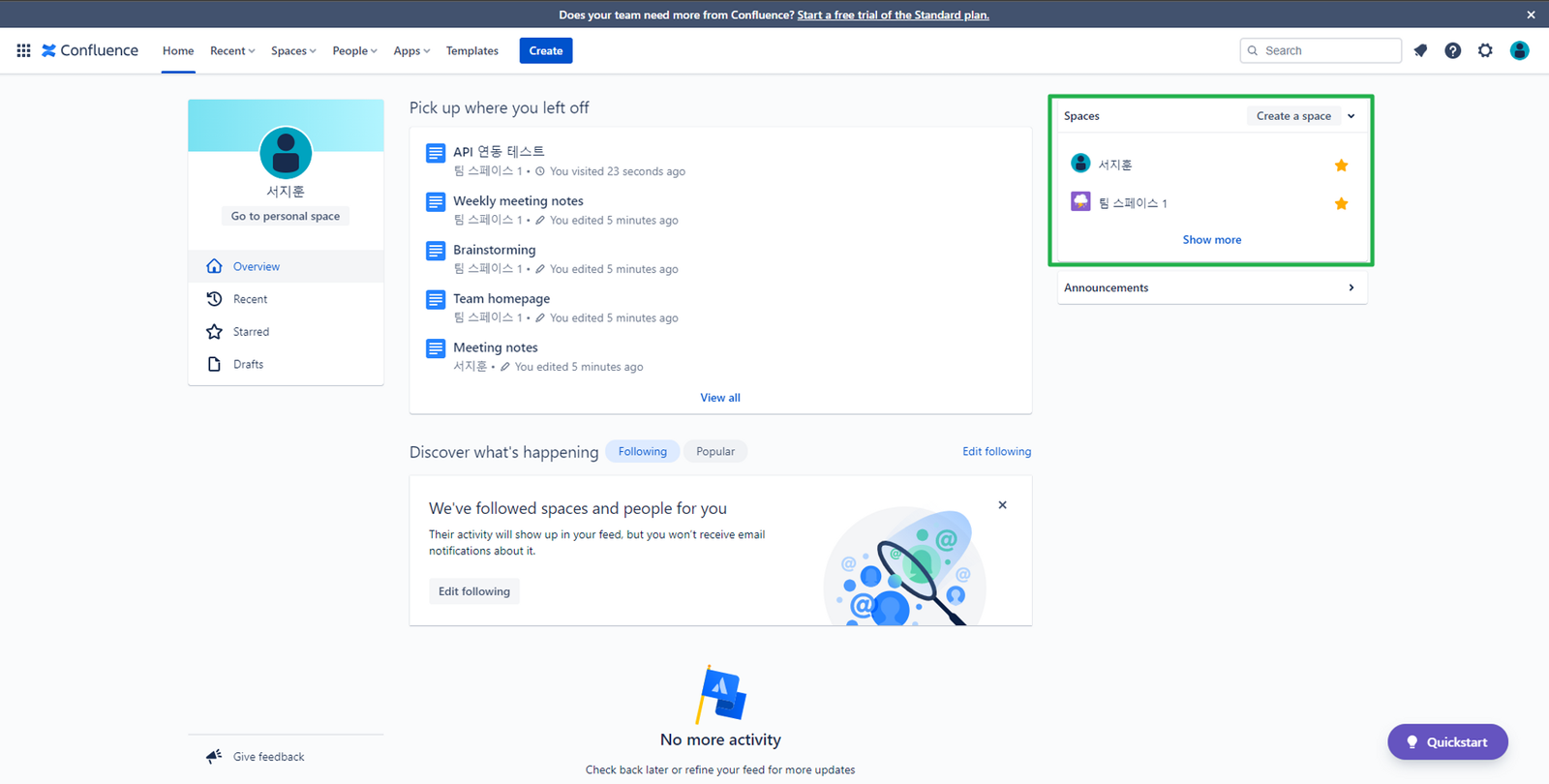
Task: Click View all recent pages link
Action: [719, 398]
